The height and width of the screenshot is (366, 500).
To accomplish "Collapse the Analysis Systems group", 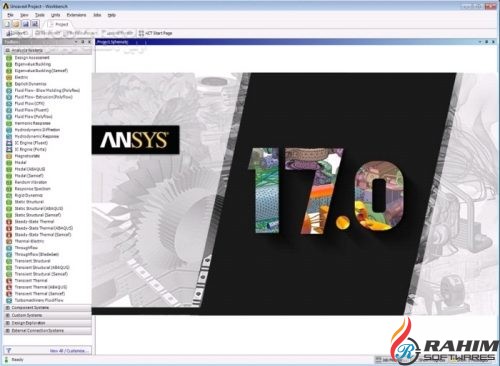I will coord(7,50).
